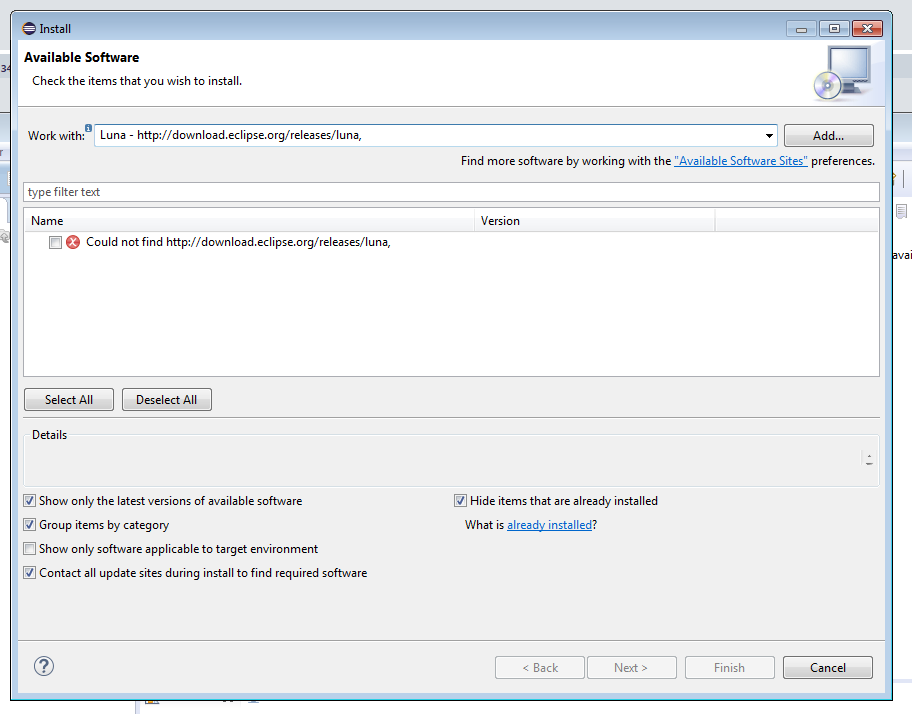
Task: Click the Name column header
Action: (249, 221)
